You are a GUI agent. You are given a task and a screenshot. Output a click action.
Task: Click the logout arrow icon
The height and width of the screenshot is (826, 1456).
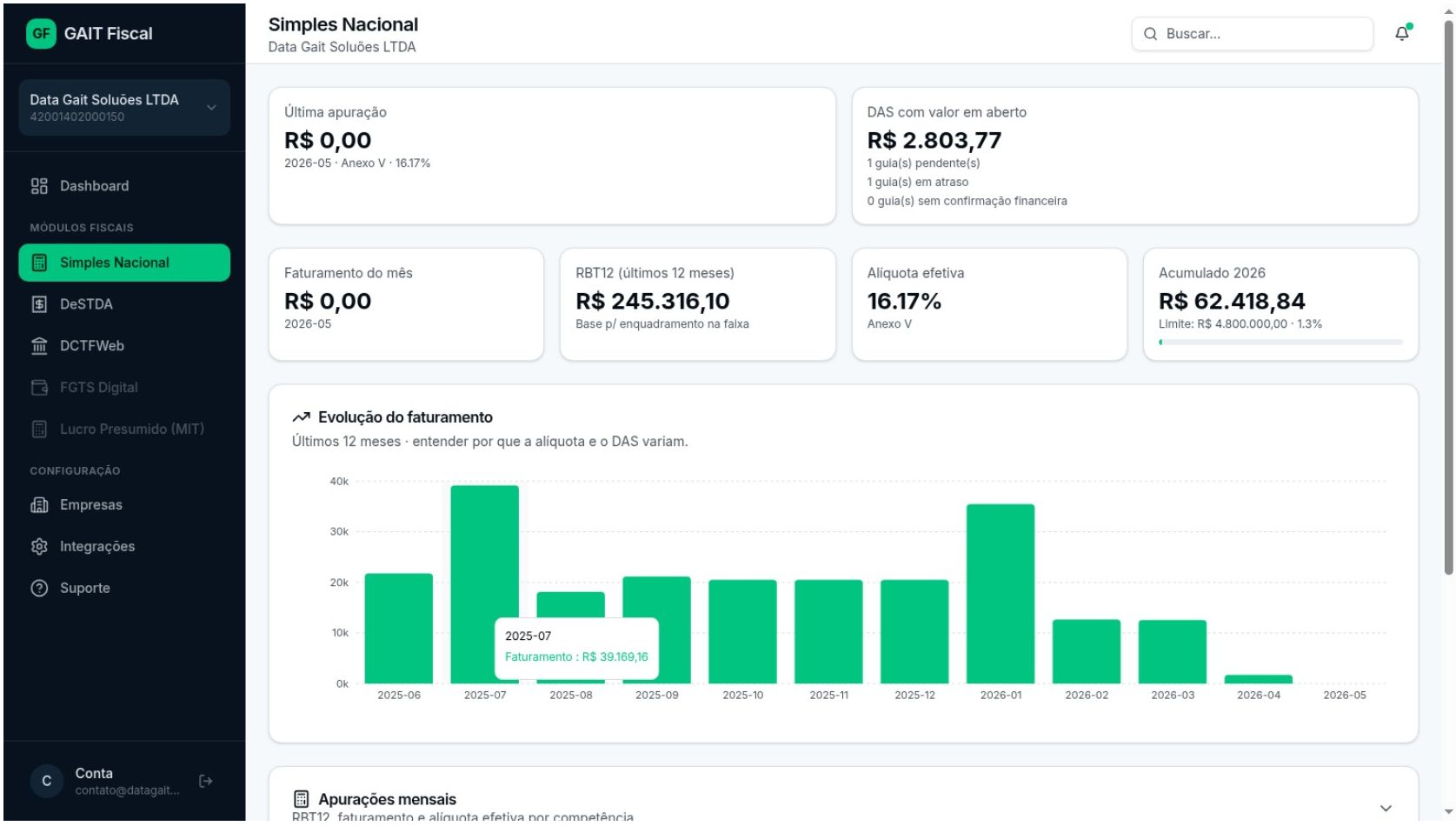[x=206, y=782]
